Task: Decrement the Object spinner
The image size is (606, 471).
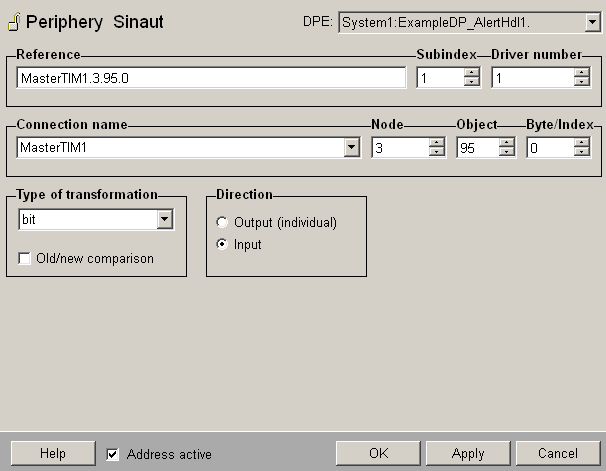Action: pyautogui.click(x=507, y=153)
